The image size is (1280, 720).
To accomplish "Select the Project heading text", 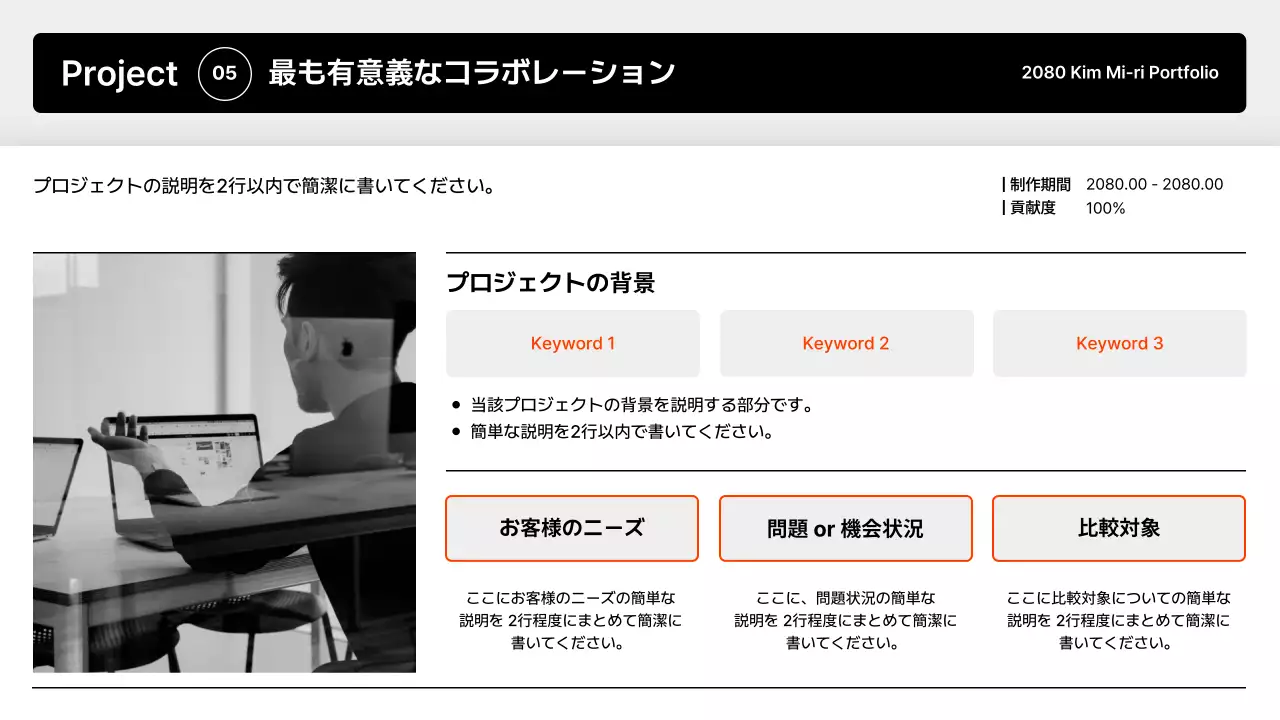I will [119, 73].
